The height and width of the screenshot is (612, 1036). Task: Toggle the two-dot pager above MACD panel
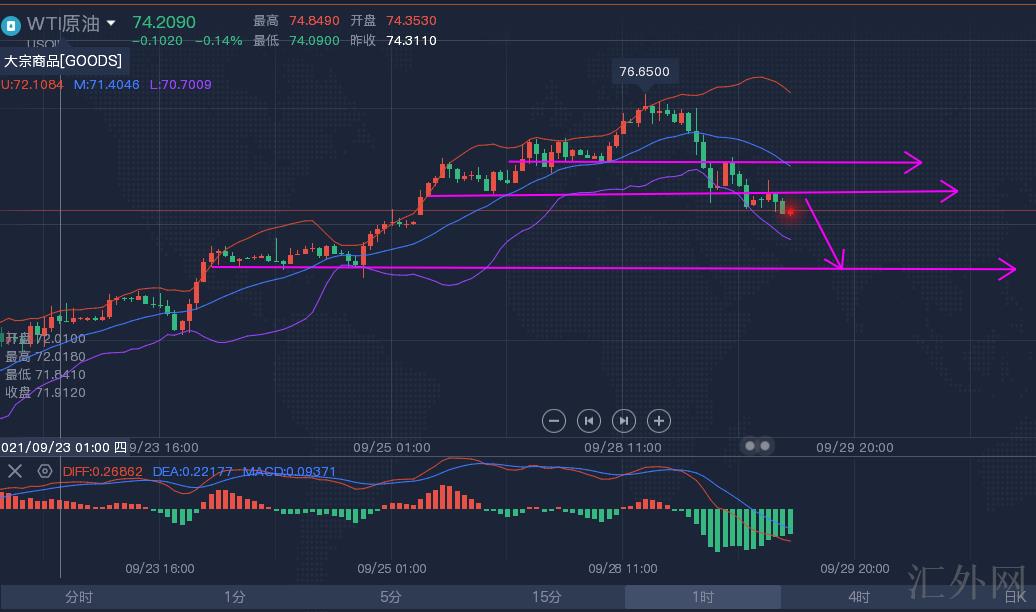758,446
